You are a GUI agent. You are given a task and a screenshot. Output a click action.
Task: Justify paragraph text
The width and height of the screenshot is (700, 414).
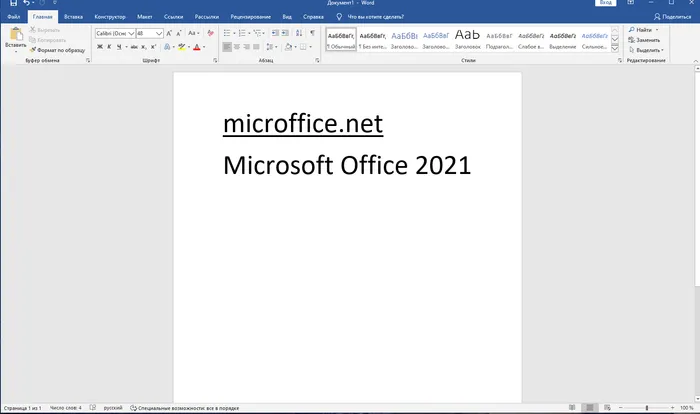point(256,47)
